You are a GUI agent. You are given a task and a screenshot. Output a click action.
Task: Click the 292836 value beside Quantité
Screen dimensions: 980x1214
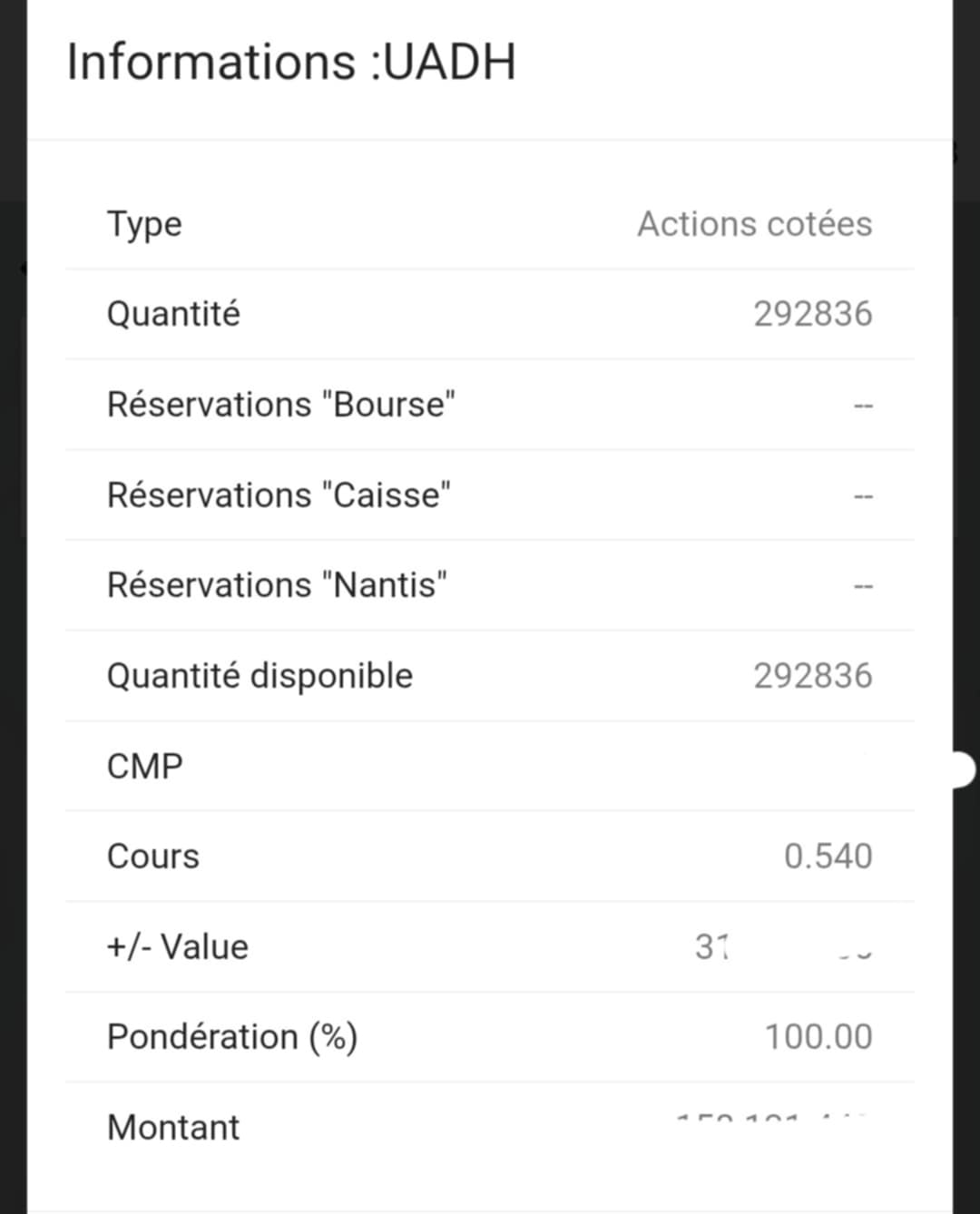coord(812,314)
